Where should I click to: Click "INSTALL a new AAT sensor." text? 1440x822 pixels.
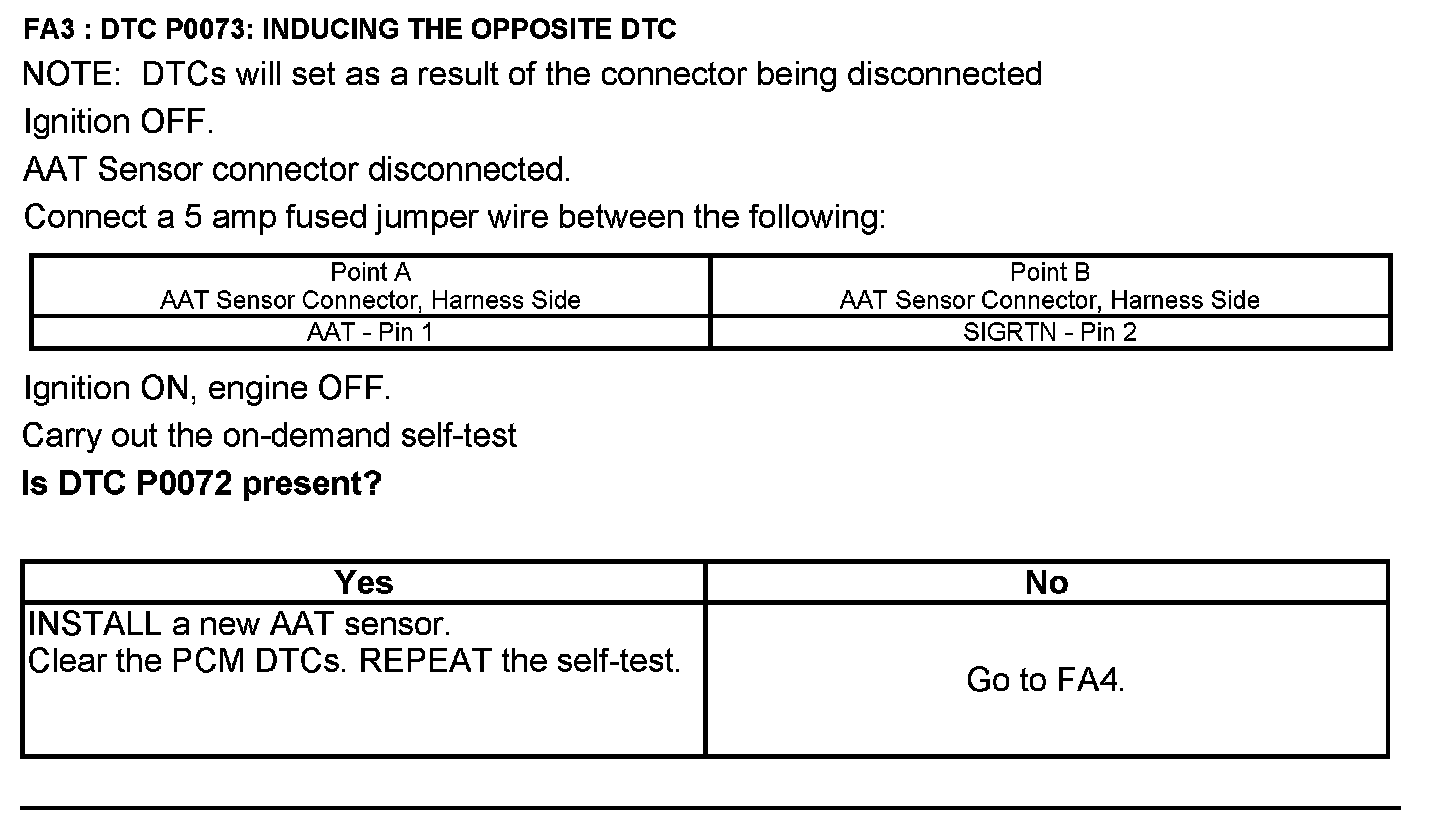(x=240, y=625)
